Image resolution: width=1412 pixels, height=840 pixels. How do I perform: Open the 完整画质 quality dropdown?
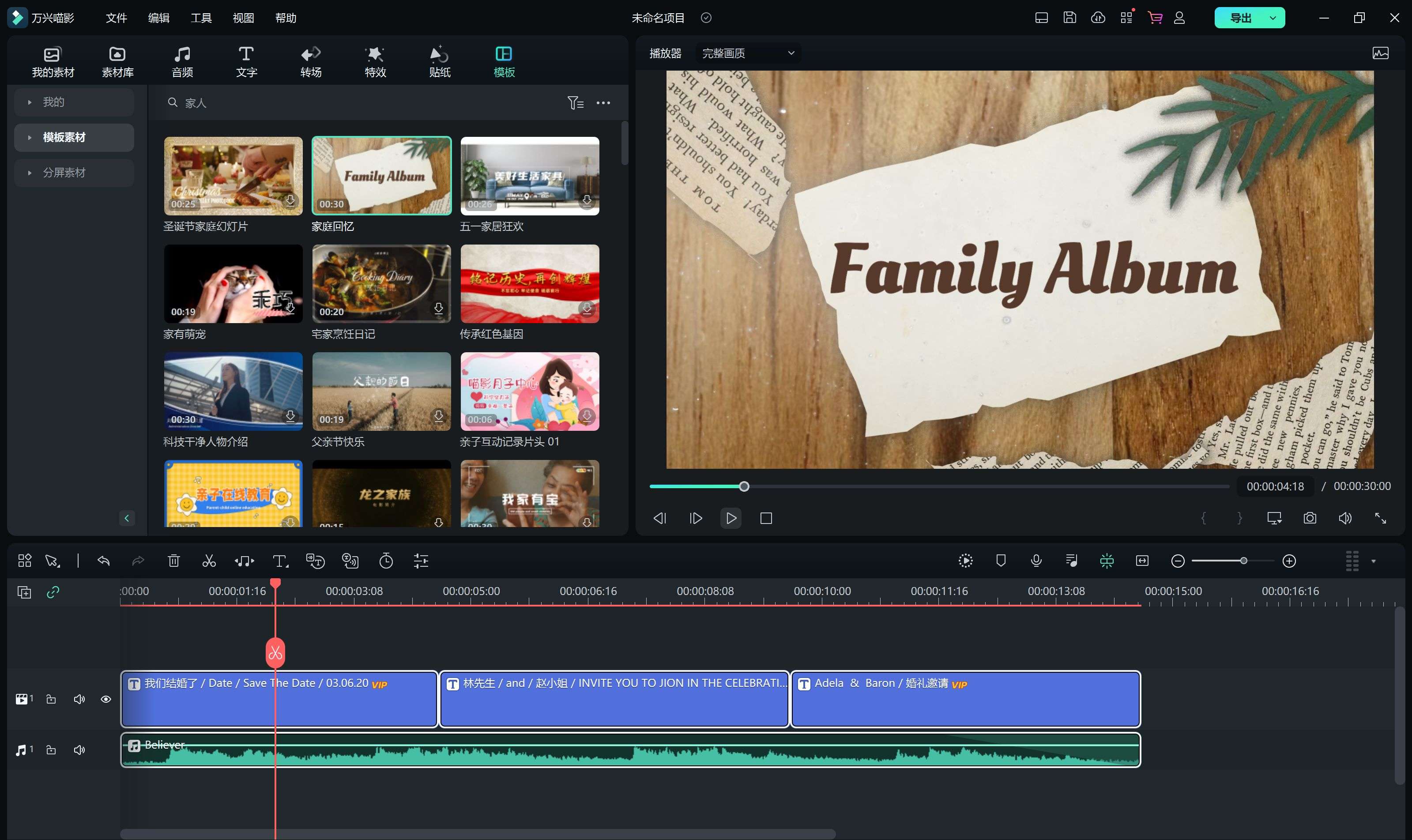click(x=747, y=53)
